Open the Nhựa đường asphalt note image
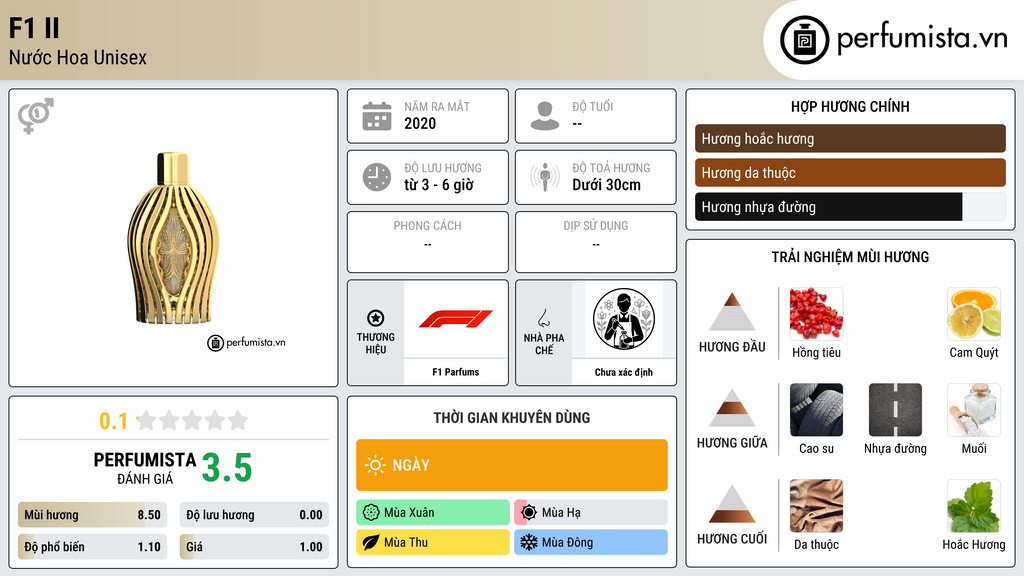Image resolution: width=1024 pixels, height=576 pixels. pos(895,409)
